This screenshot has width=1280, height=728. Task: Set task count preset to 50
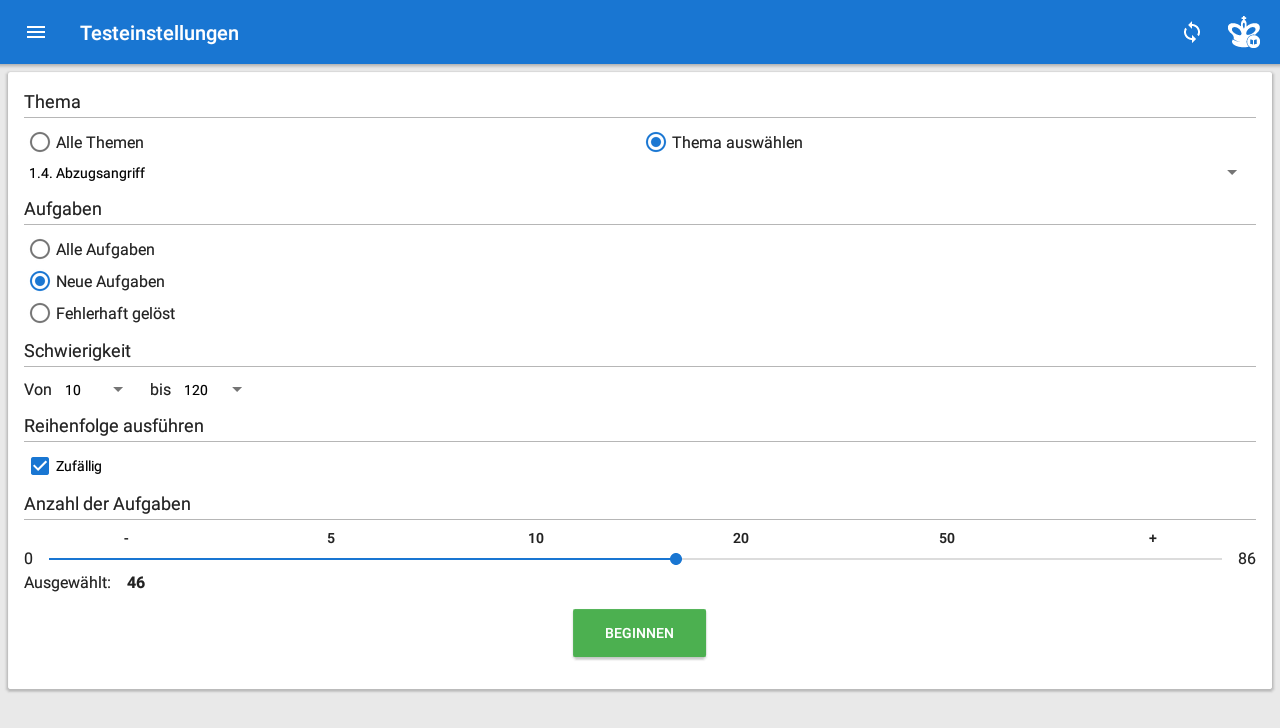coord(947,538)
